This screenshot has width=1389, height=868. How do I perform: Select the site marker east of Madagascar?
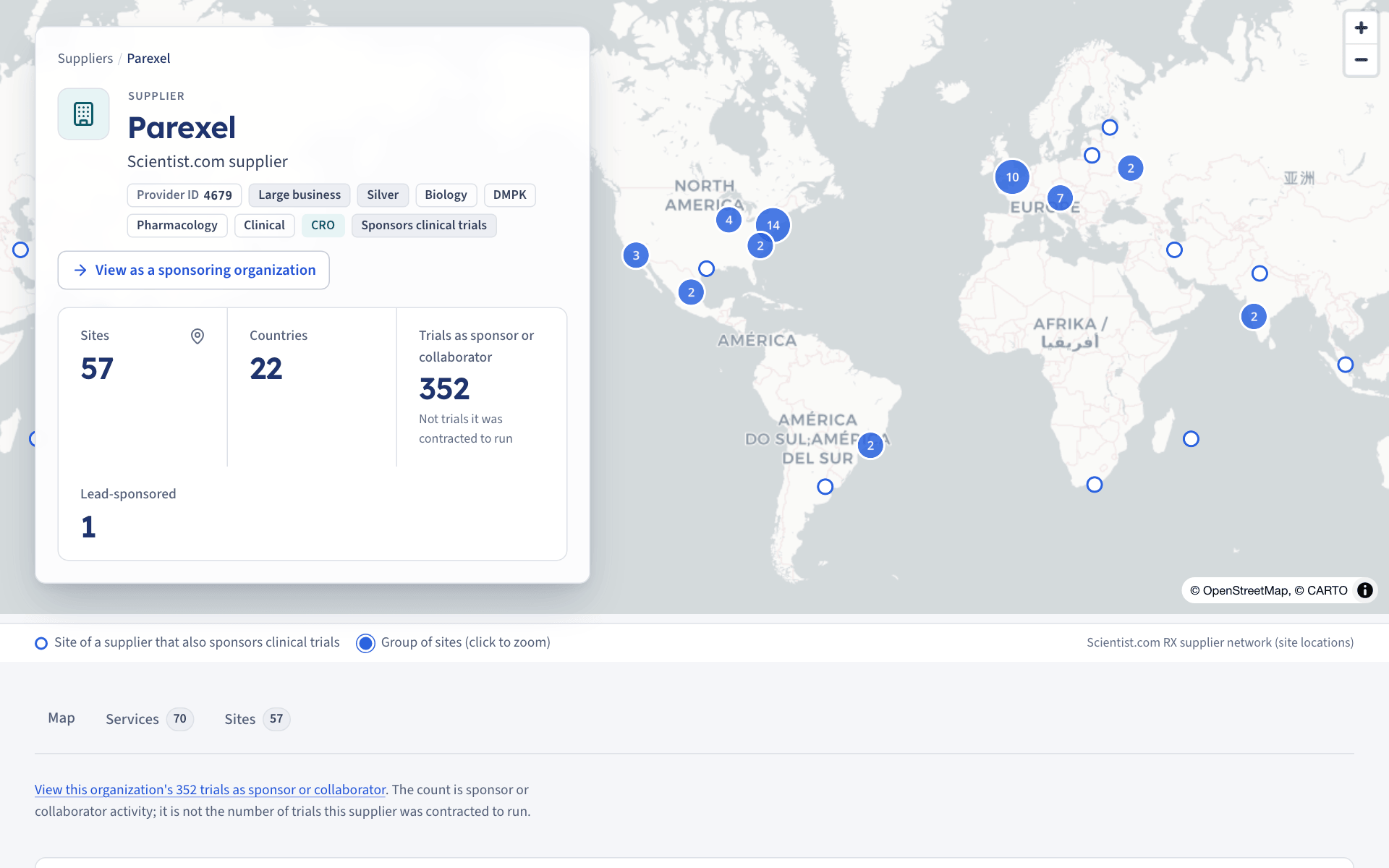(x=1191, y=439)
